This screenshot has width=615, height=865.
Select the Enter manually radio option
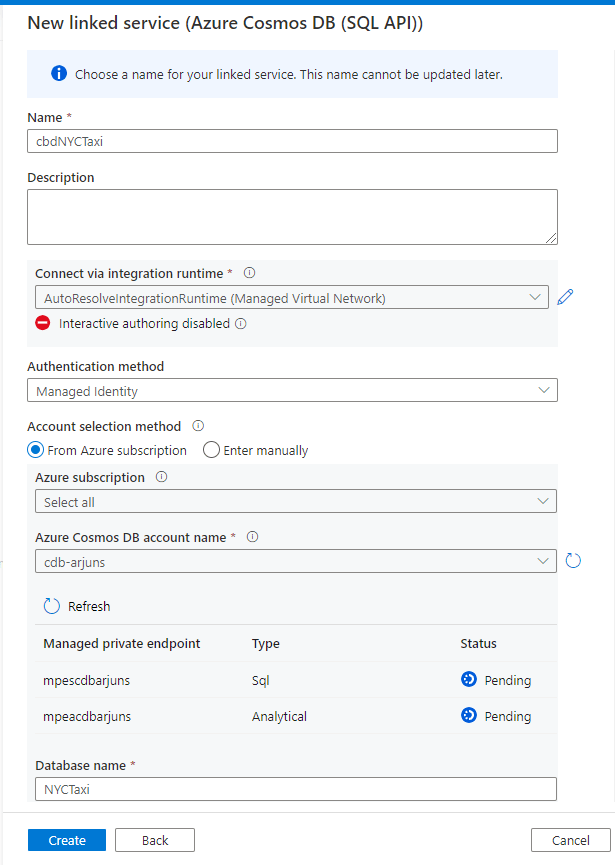coord(211,450)
